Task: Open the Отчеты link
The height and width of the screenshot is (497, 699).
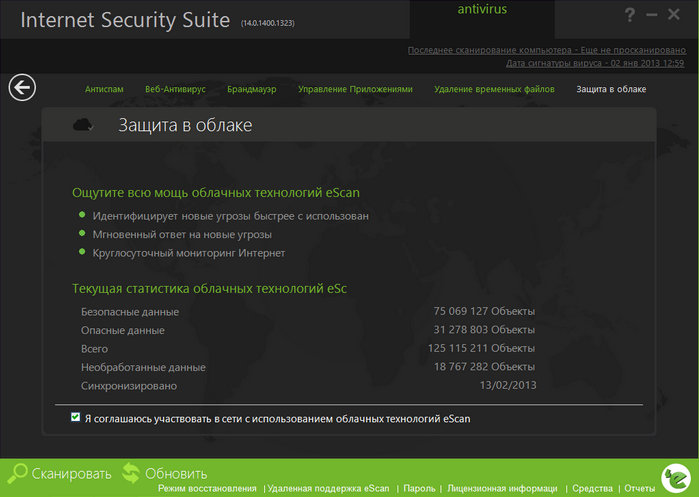Action: point(640,489)
